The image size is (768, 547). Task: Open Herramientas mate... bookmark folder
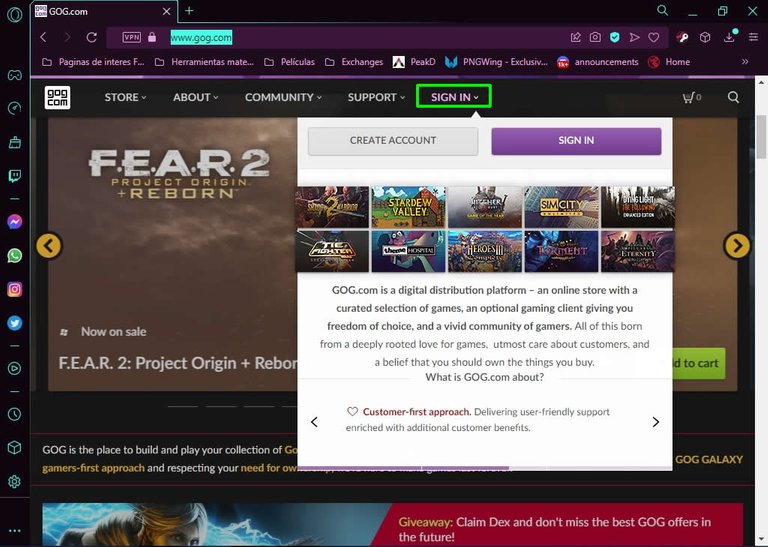(204, 62)
